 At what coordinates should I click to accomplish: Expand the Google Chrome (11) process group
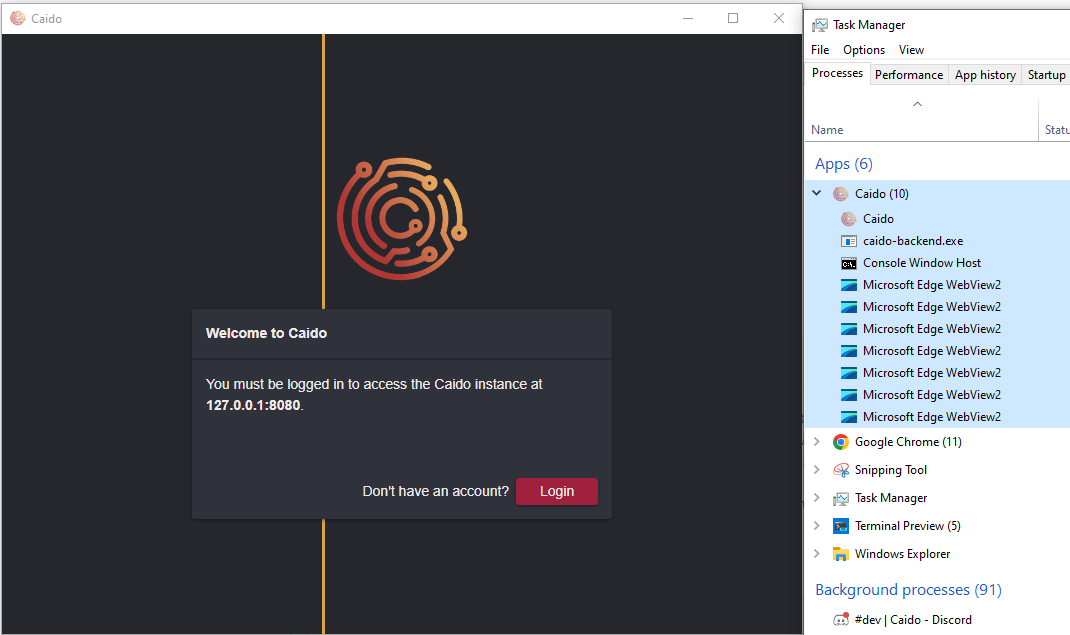coord(816,441)
